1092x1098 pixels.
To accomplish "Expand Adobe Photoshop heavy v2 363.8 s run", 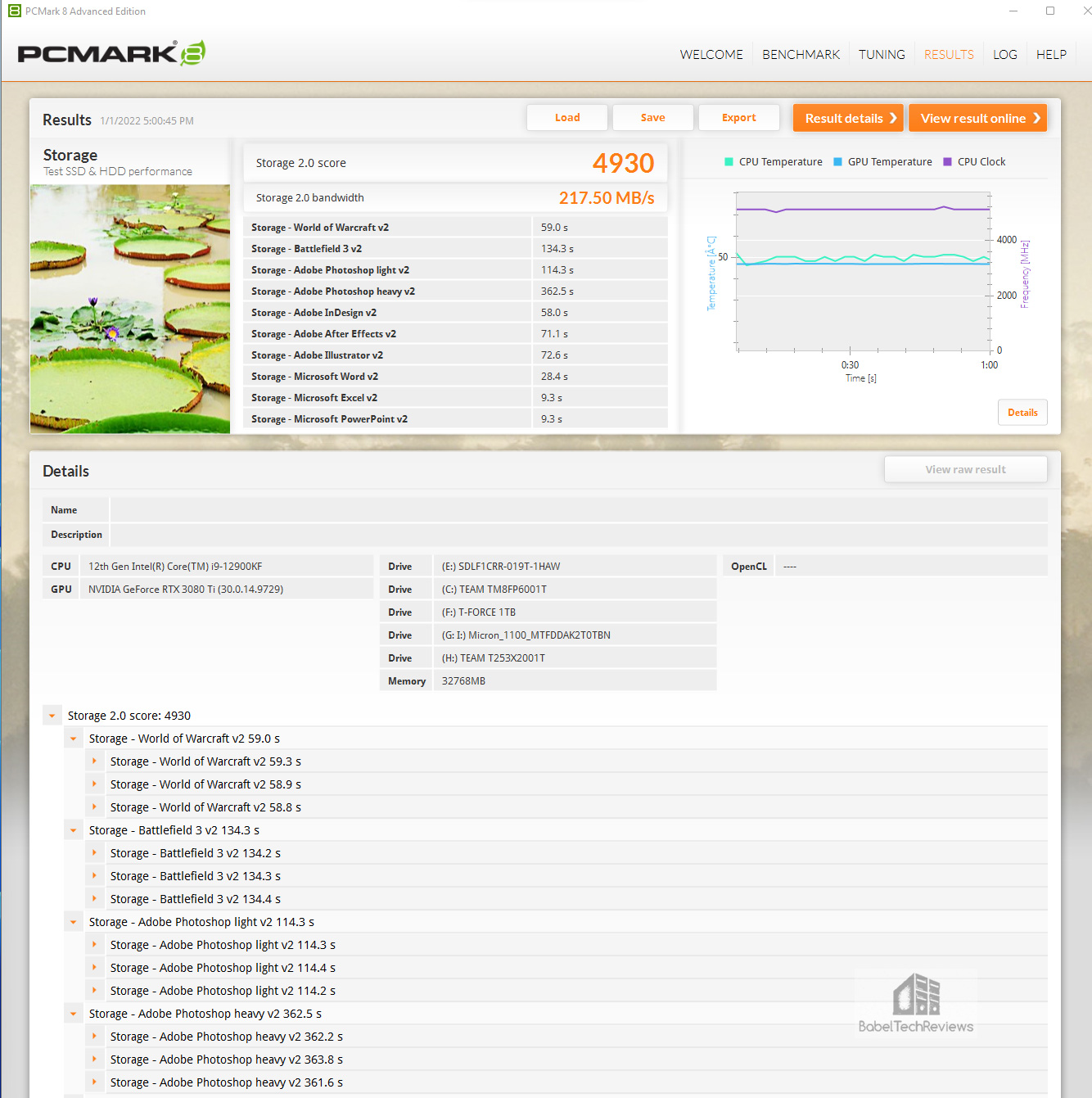I will 95,1060.
